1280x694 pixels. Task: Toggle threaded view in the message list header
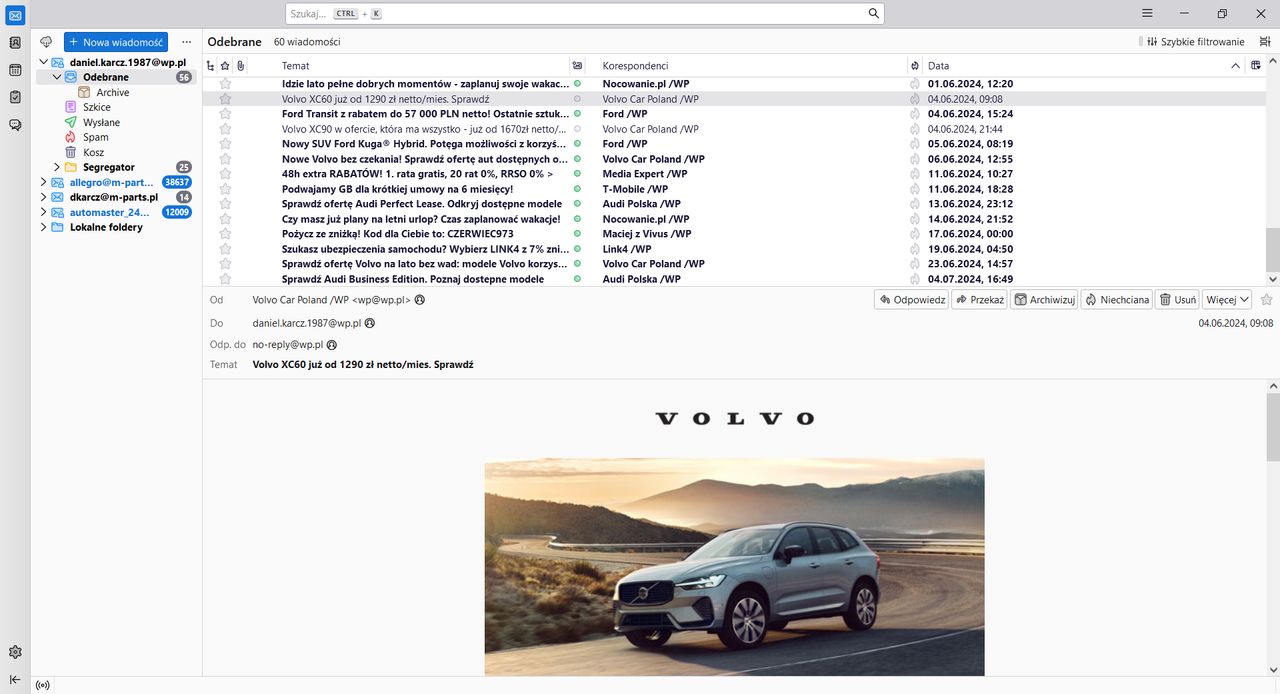coord(210,65)
